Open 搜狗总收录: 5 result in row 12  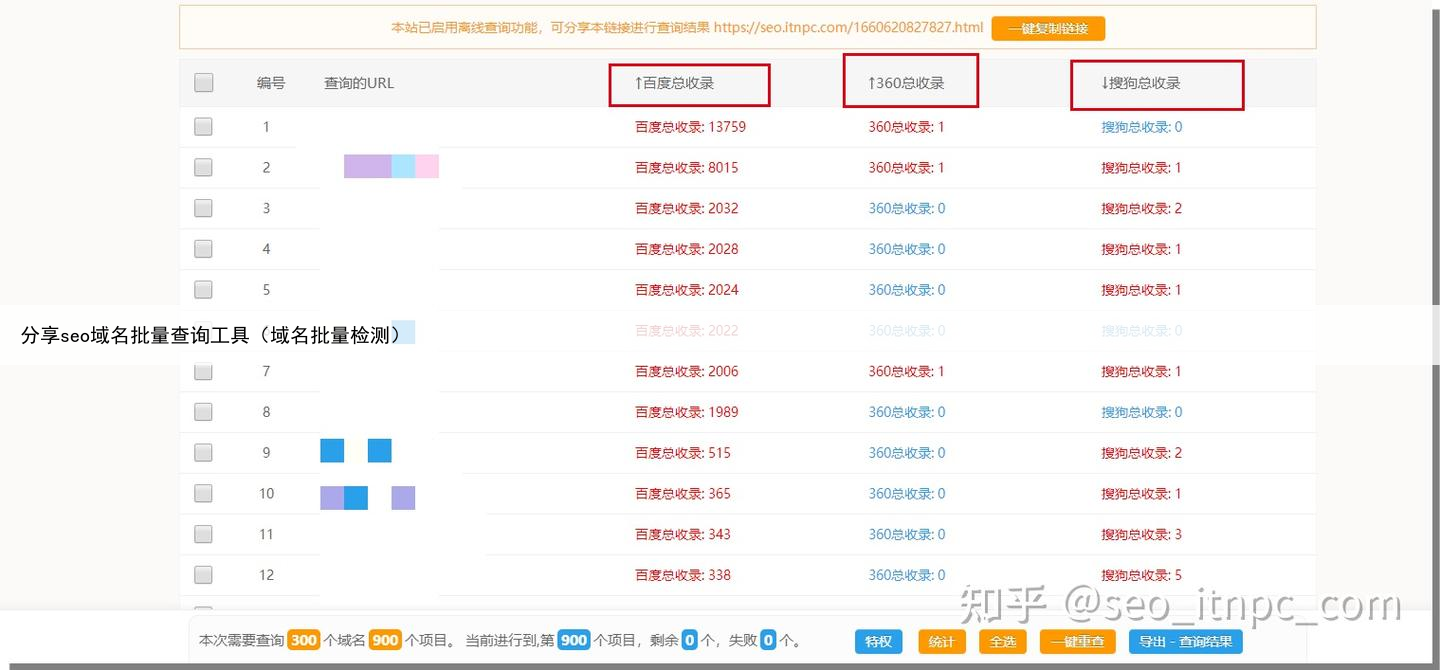coord(1141,575)
